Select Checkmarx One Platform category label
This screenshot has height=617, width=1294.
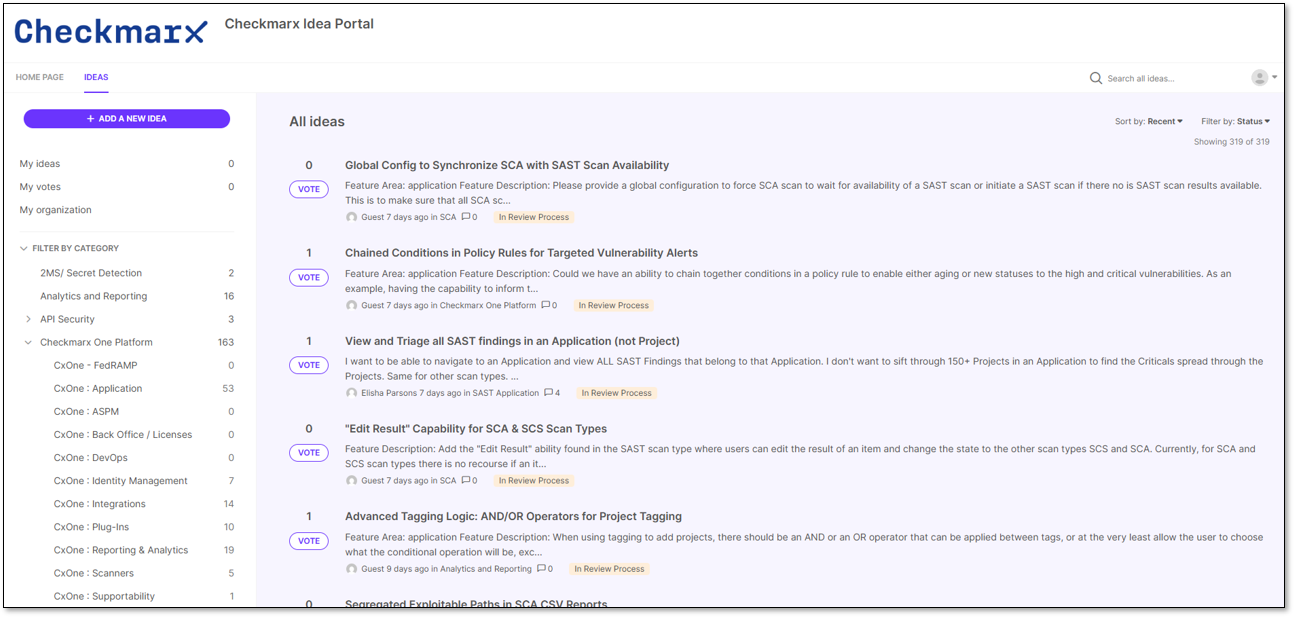(x=96, y=342)
